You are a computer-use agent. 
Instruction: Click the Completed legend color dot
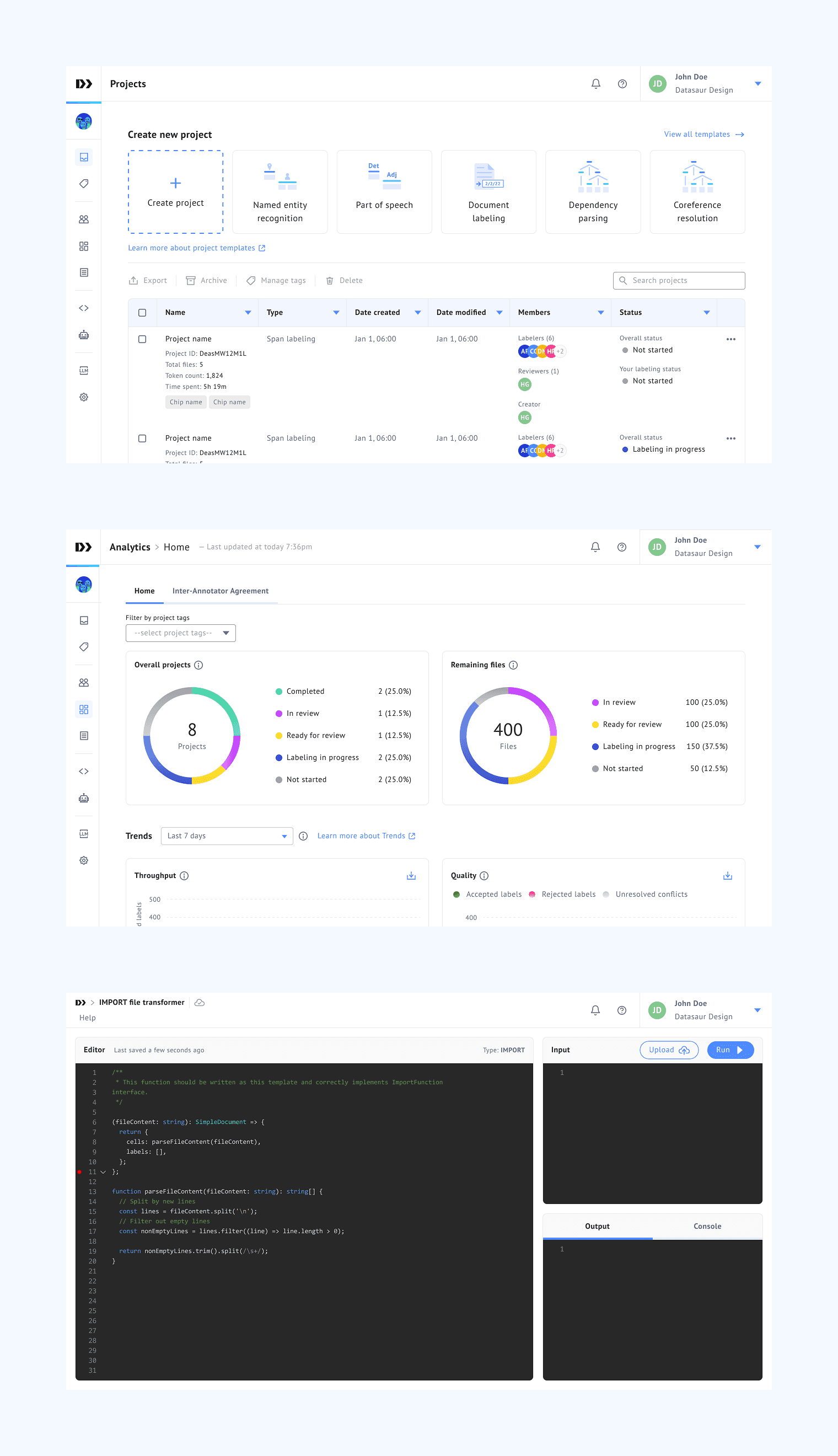point(279,692)
